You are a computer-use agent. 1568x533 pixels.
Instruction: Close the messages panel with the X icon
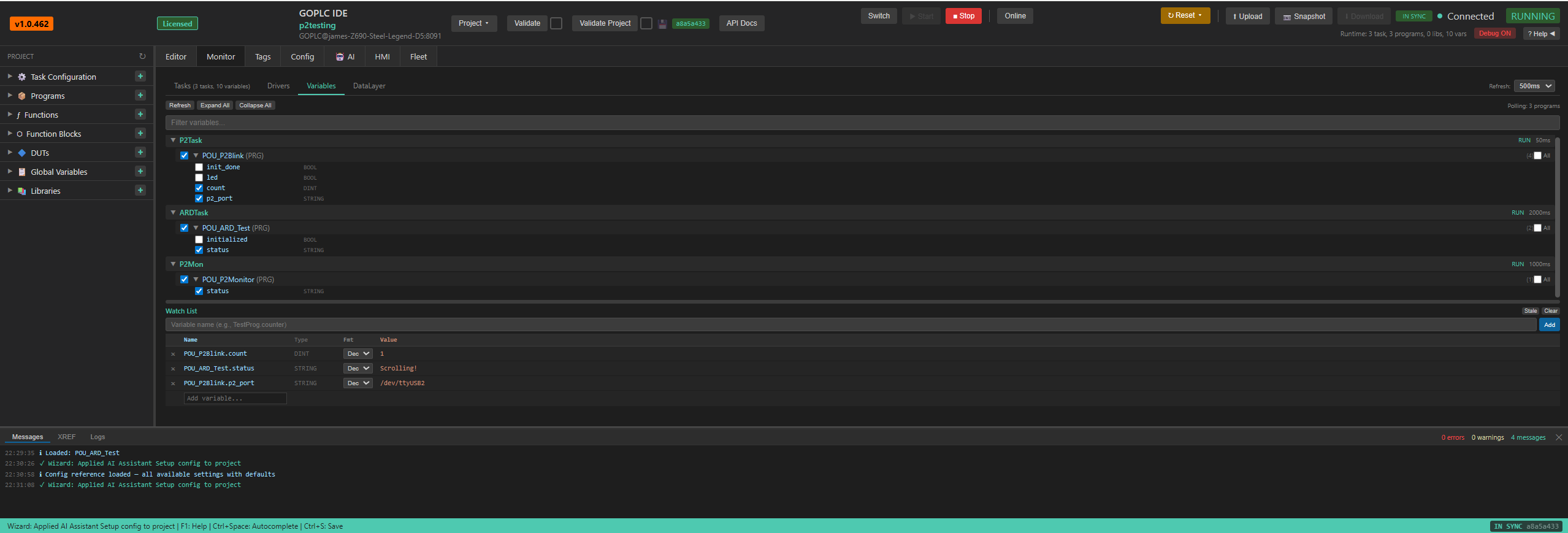(1559, 437)
